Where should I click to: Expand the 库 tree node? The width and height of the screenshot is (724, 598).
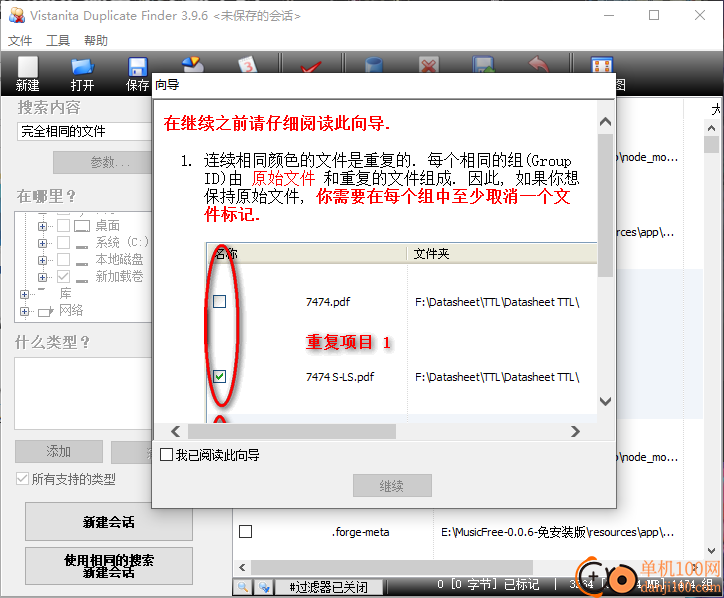[x=24, y=294]
